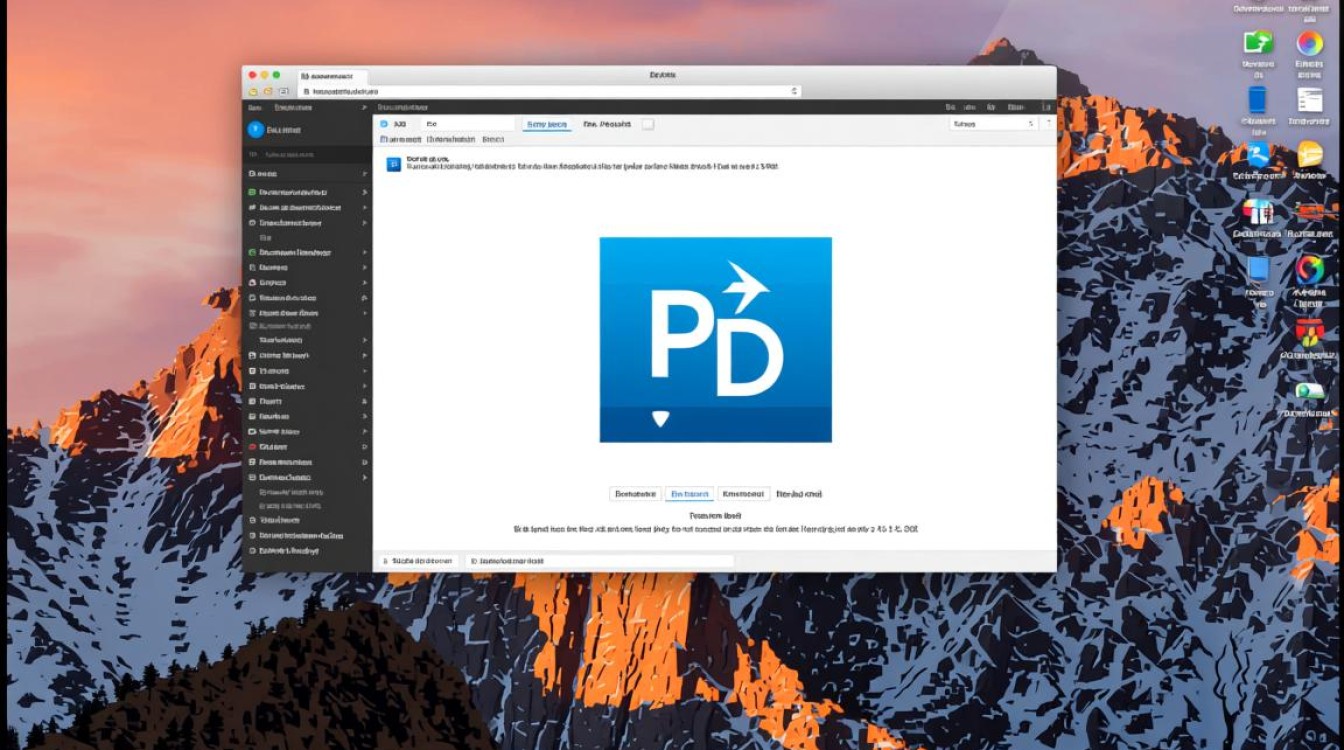Open the green arrow icon on desktop

click(1258, 43)
